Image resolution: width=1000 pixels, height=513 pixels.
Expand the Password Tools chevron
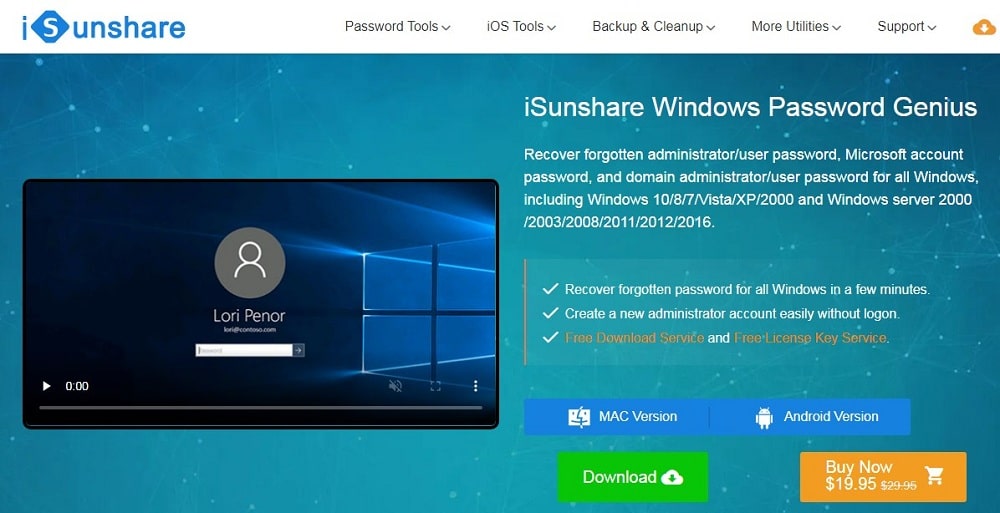pyautogui.click(x=446, y=28)
